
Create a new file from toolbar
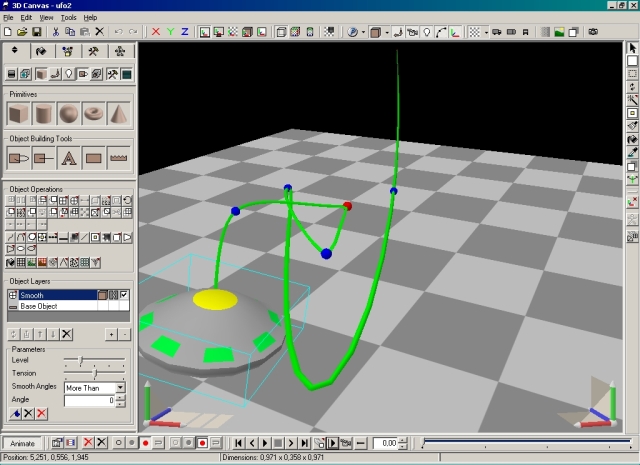tap(8, 32)
